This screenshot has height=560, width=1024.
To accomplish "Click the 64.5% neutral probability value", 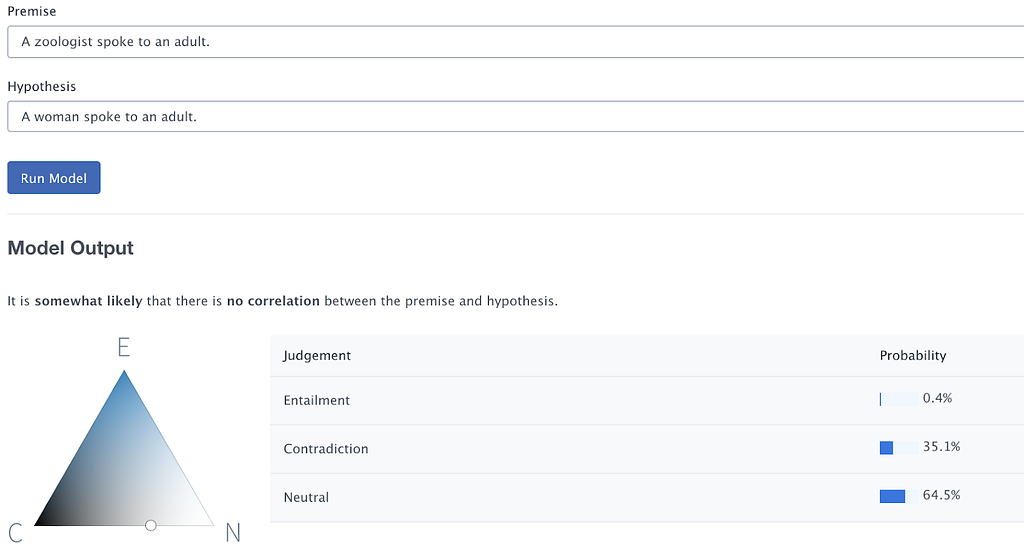I will pos(941,495).
